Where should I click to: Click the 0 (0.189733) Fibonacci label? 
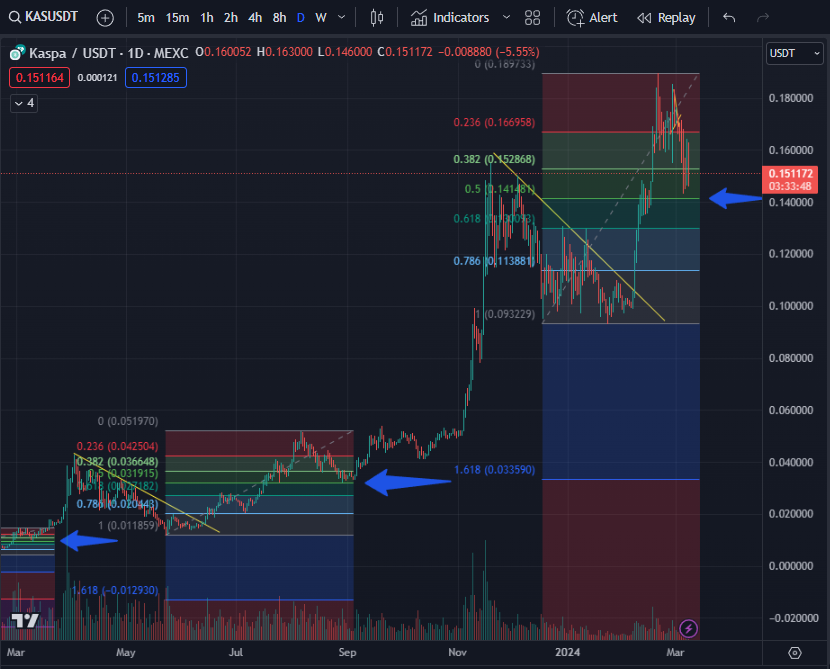coord(504,65)
